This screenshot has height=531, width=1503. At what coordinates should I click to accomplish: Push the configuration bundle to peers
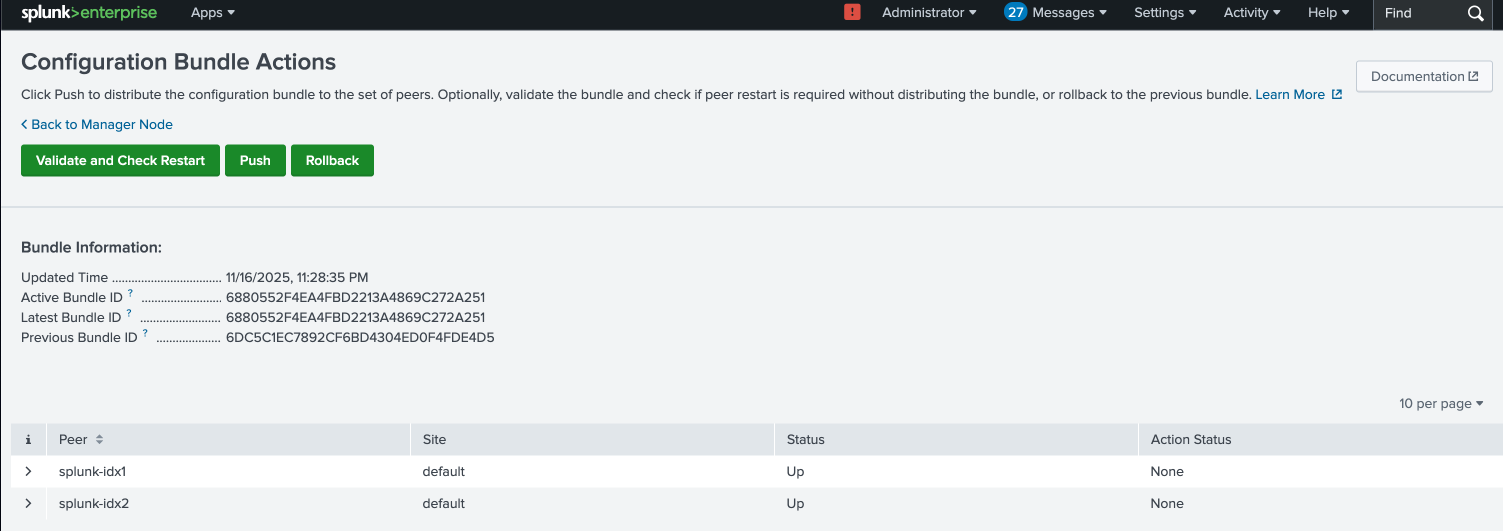point(255,161)
